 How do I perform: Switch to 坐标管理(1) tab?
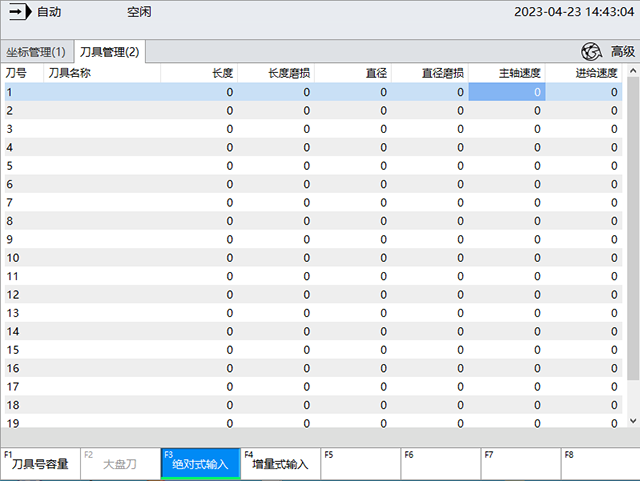coord(36,52)
